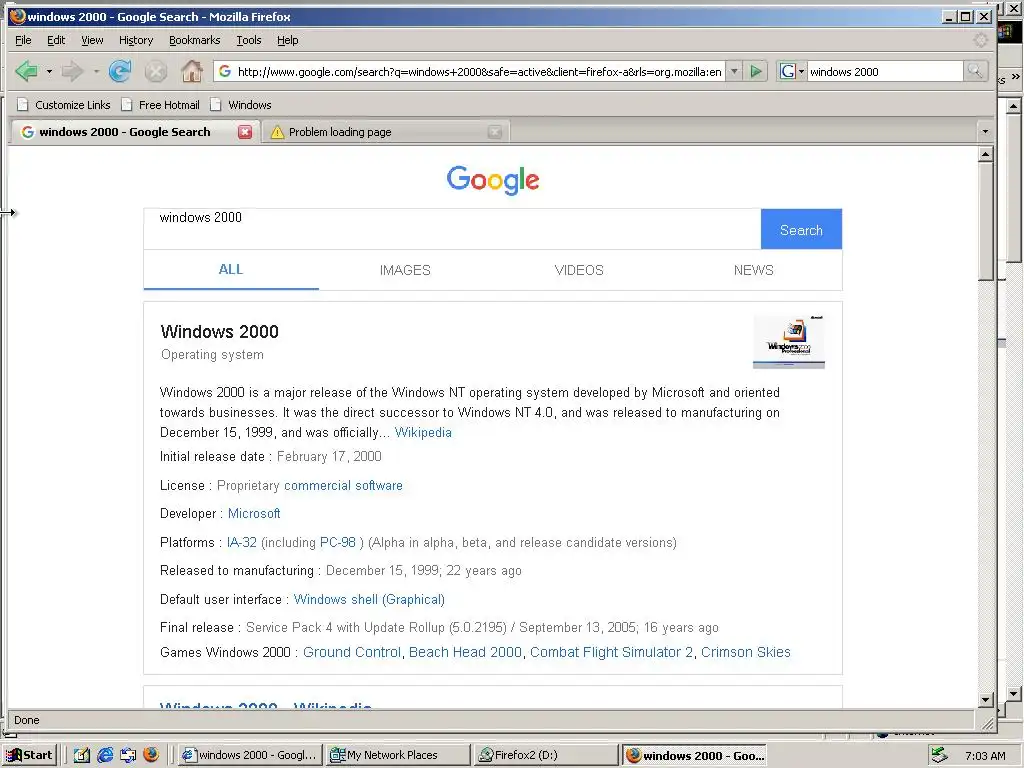This screenshot has height=768, width=1024.
Task: Focus the Google page search input field
Action: pyautogui.click(x=452, y=229)
